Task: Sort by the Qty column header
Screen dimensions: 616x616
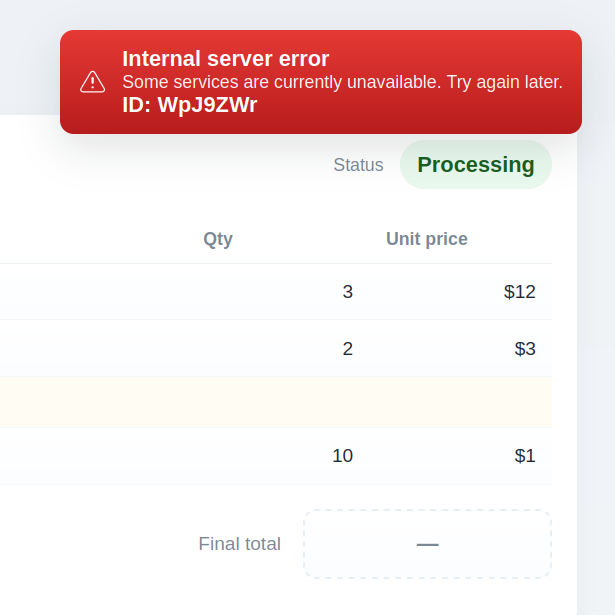Action: click(x=218, y=239)
